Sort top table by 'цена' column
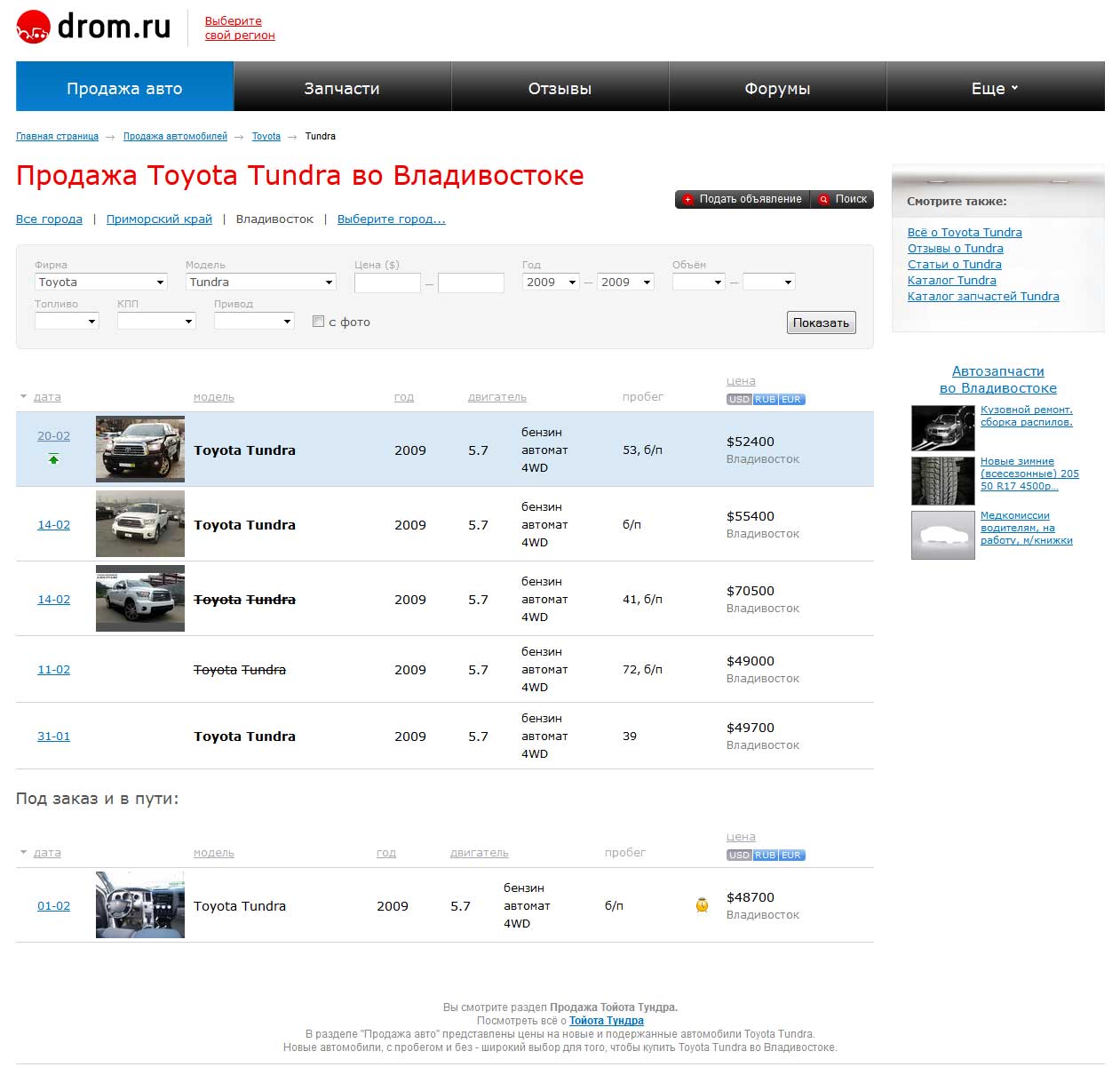Screen dimensions: 1120x1067 click(741, 381)
